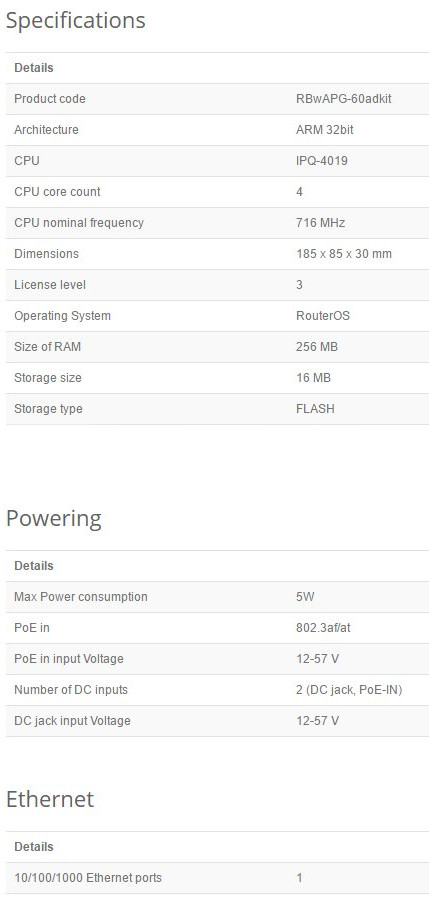Select the 802.3af/at PoE in value

pyautogui.click(x=323, y=628)
